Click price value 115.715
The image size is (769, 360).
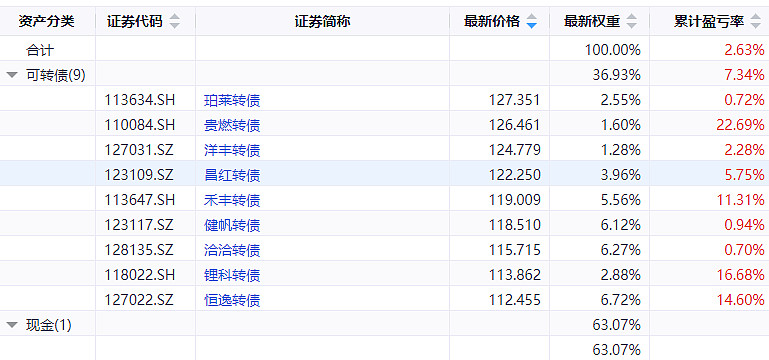(514, 250)
